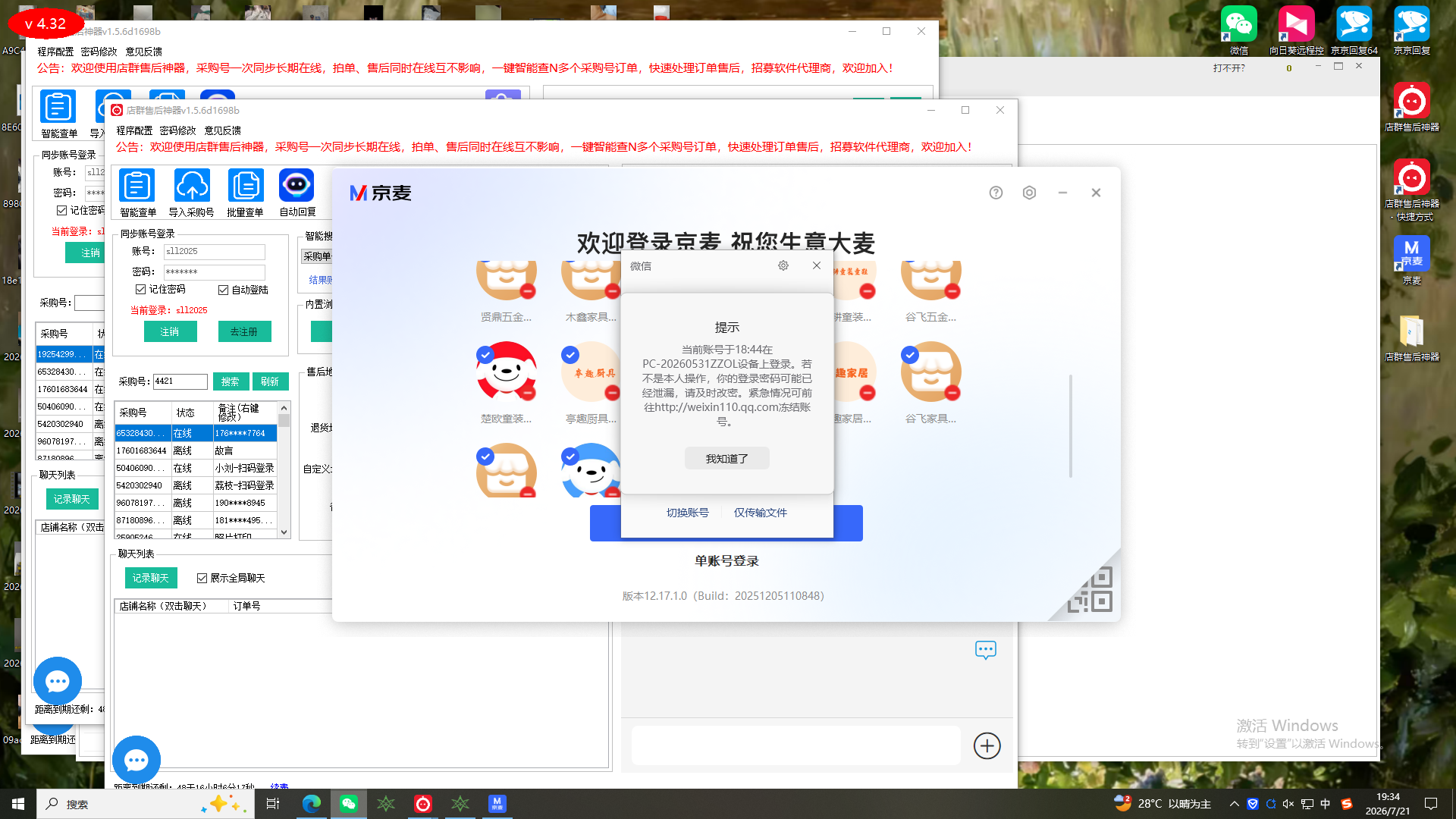This screenshot has width=1456, height=819.
Task: Open 意见反馈 menu in front 店群售后神器 window
Action: coord(222,130)
